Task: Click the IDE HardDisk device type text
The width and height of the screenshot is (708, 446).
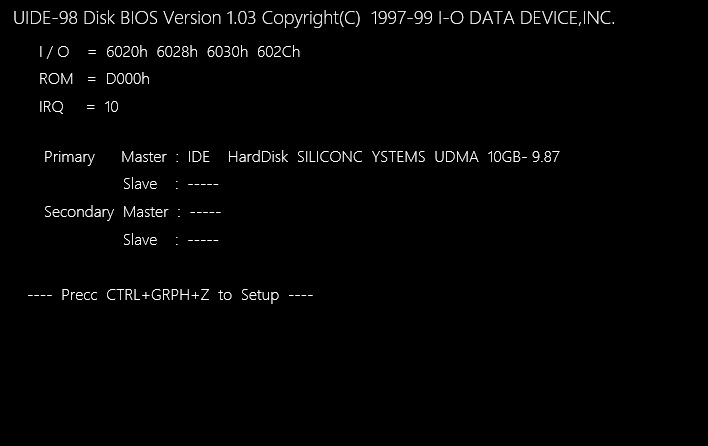Action: (238, 157)
